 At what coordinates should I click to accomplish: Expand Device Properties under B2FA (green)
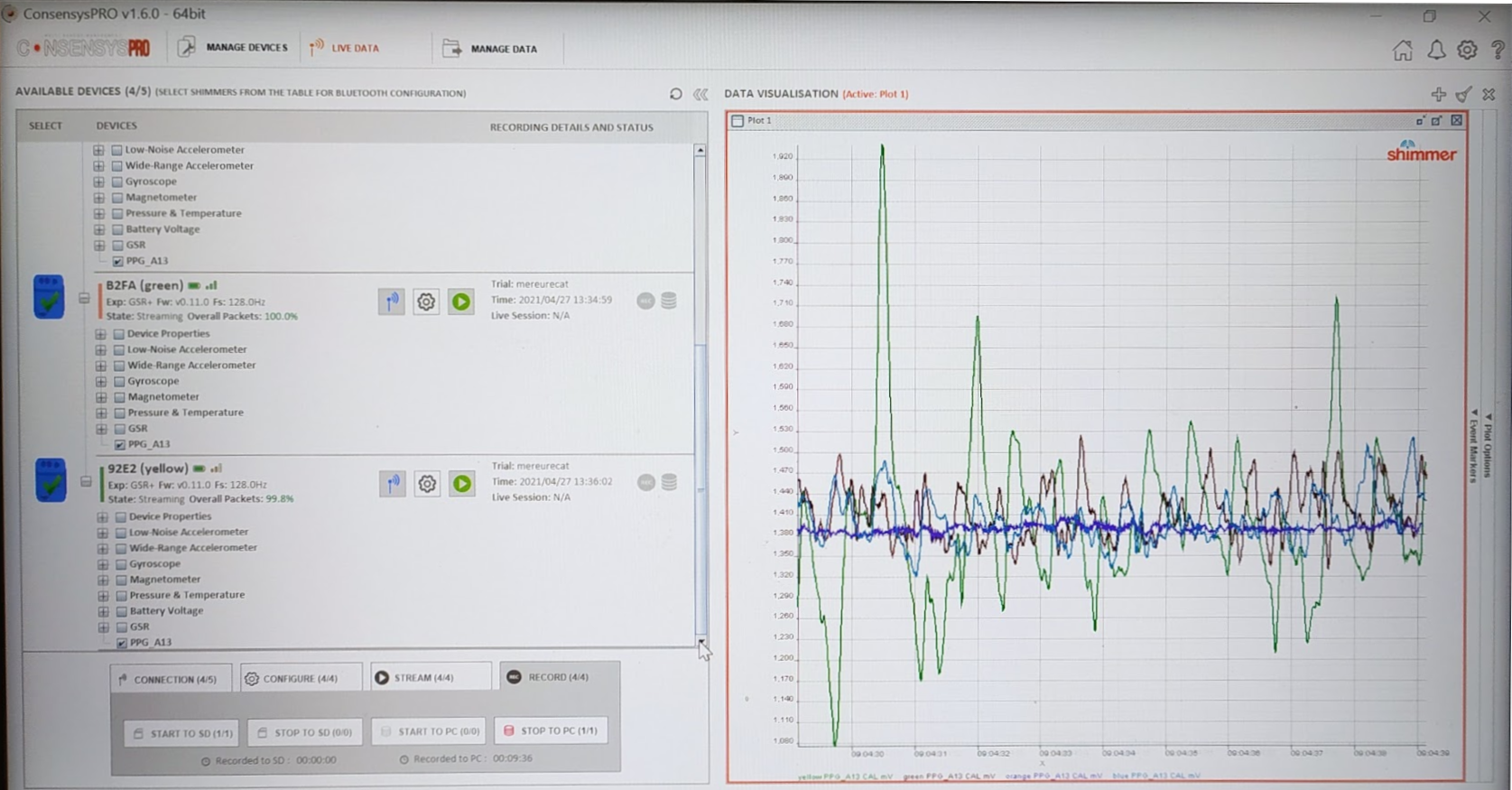(101, 334)
